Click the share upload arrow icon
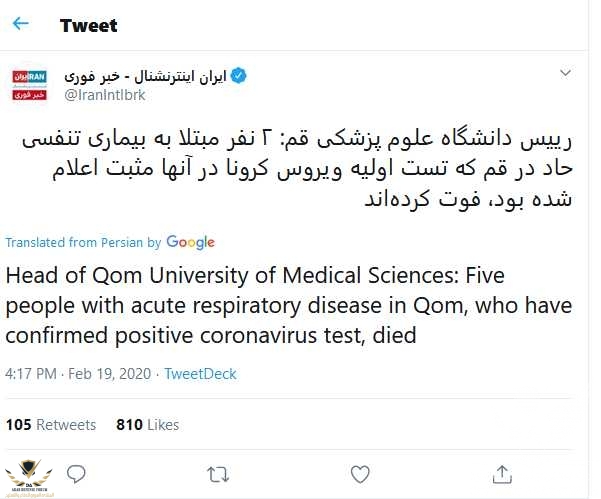 tap(504, 472)
